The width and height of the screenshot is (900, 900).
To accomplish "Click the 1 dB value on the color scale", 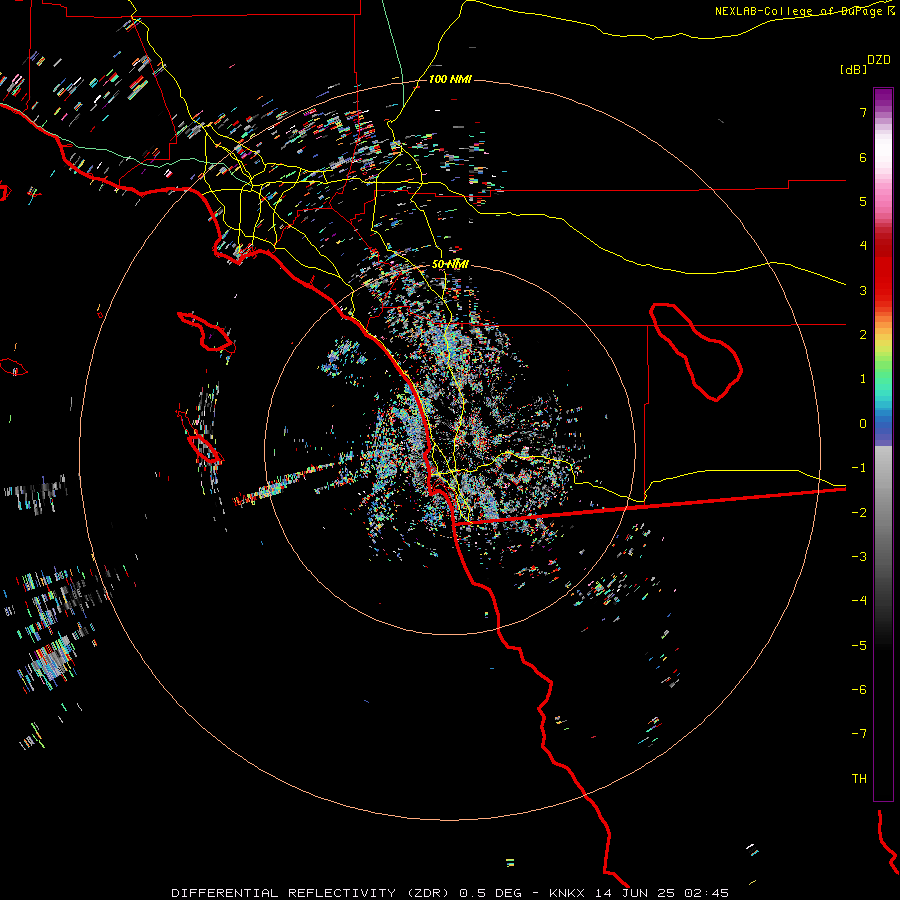I will point(863,379).
